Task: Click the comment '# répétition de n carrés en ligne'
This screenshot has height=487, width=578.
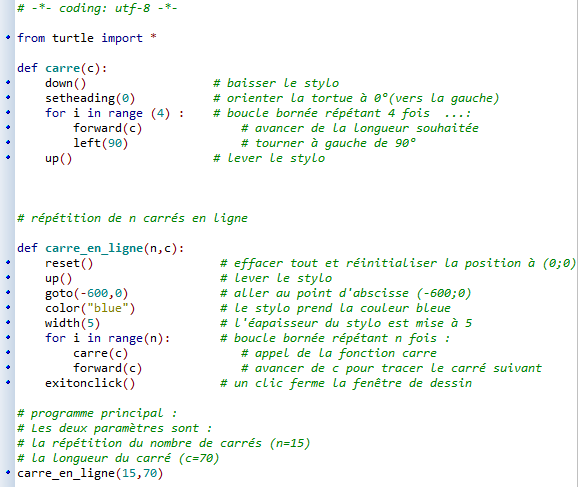Action: (x=132, y=218)
